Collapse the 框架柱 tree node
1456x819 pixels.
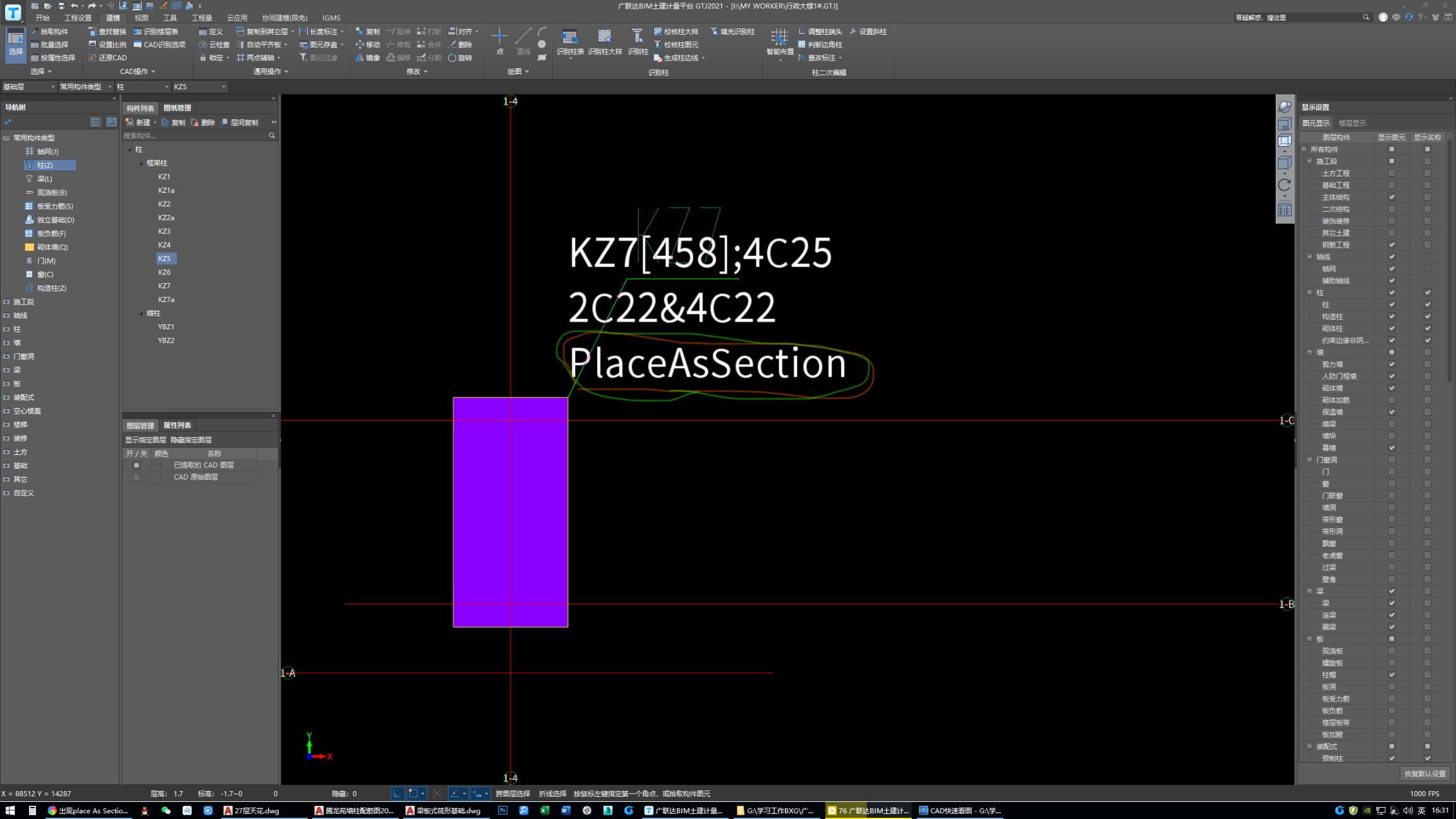142,163
